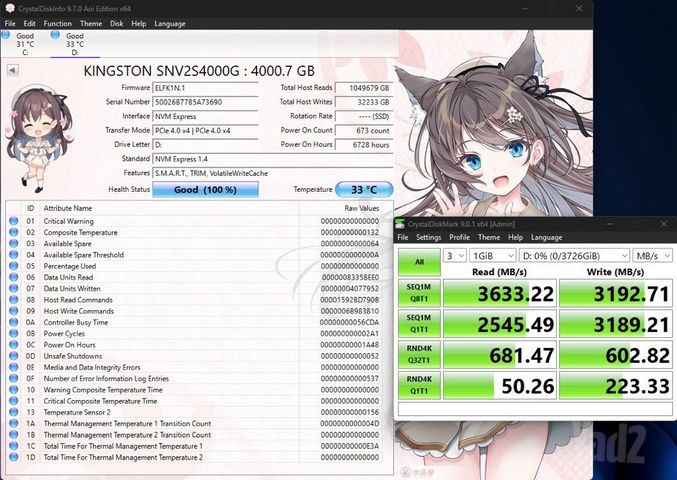Image resolution: width=677 pixels, height=480 pixels.
Task: Click the previous disk arrow button
Action: coord(13,70)
